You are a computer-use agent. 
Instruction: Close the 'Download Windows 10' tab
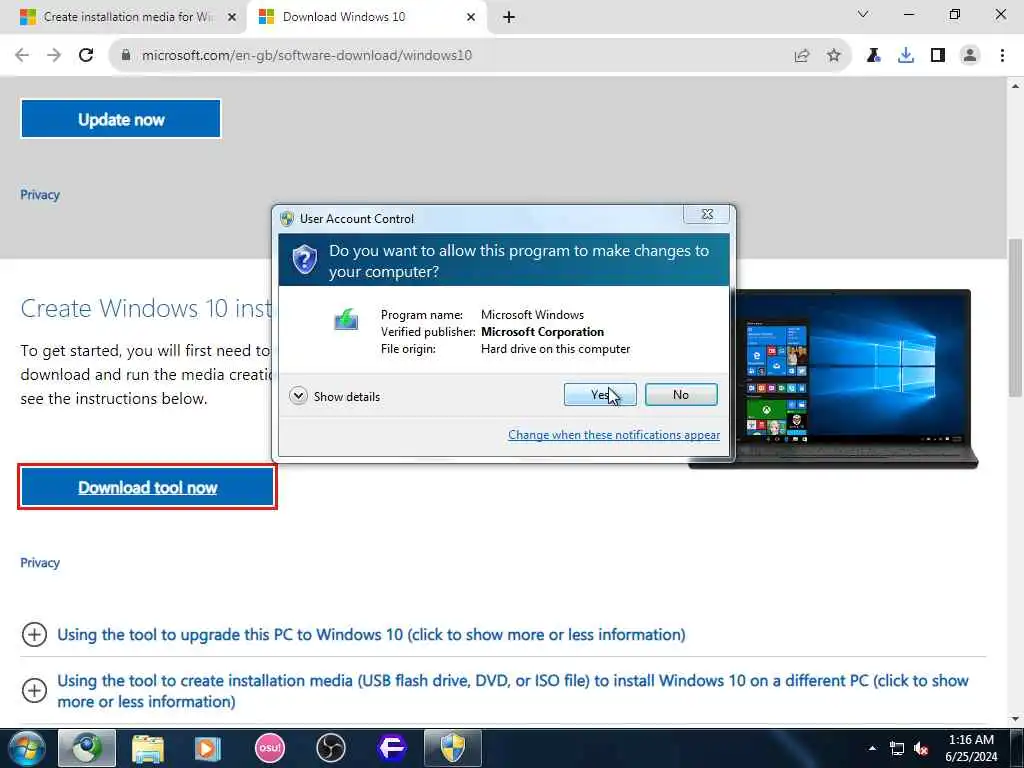pos(471,18)
